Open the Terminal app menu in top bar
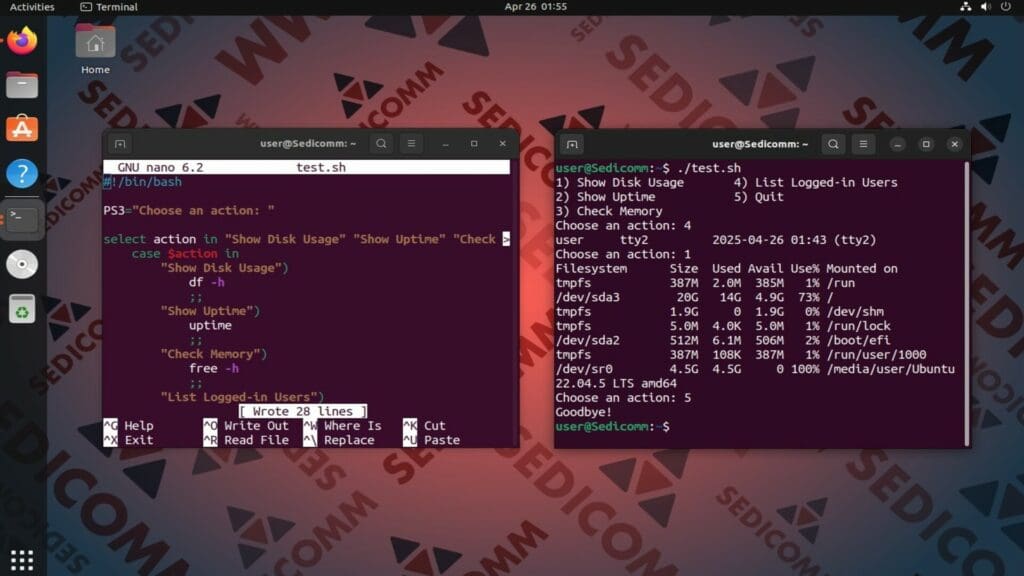This screenshot has width=1024, height=576. tap(109, 7)
